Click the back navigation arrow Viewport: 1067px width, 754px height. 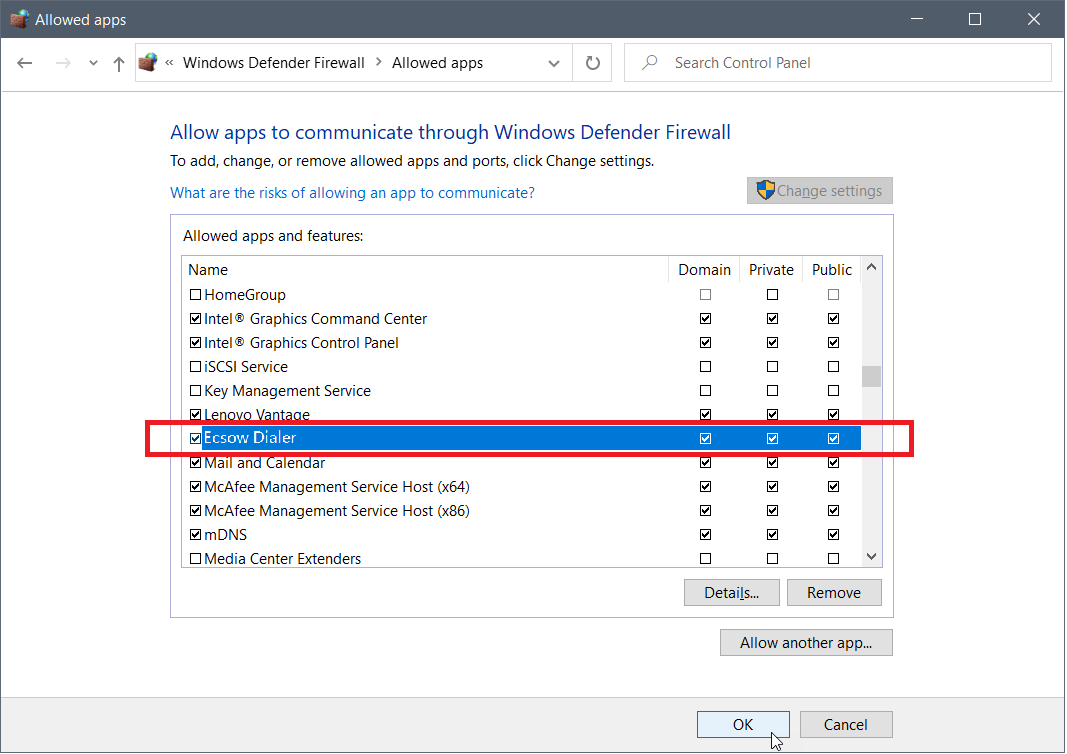[x=24, y=63]
